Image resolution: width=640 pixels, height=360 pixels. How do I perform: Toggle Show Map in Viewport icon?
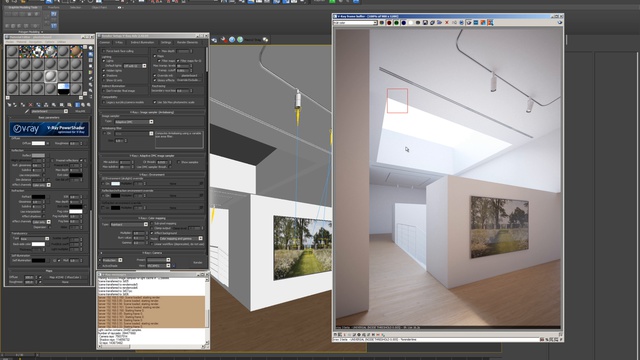pos(69,105)
